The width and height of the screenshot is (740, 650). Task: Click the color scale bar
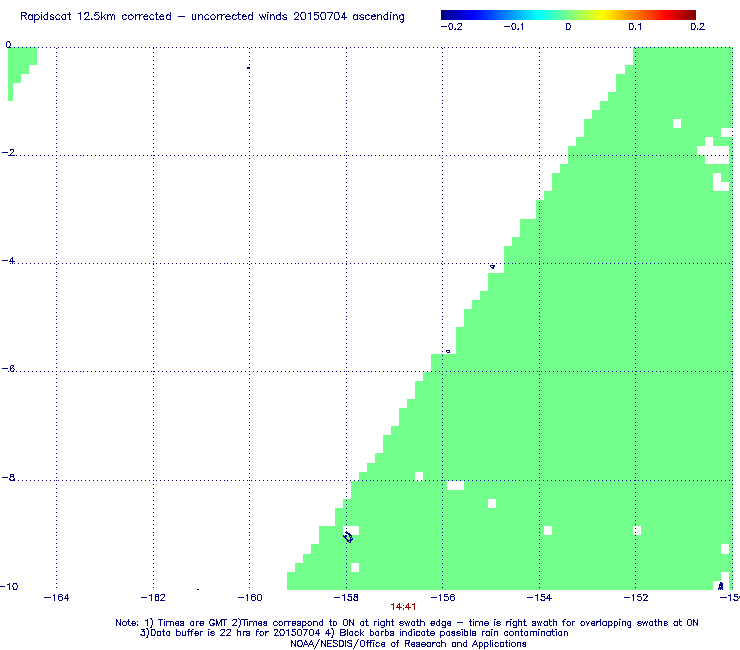pyautogui.click(x=568, y=15)
